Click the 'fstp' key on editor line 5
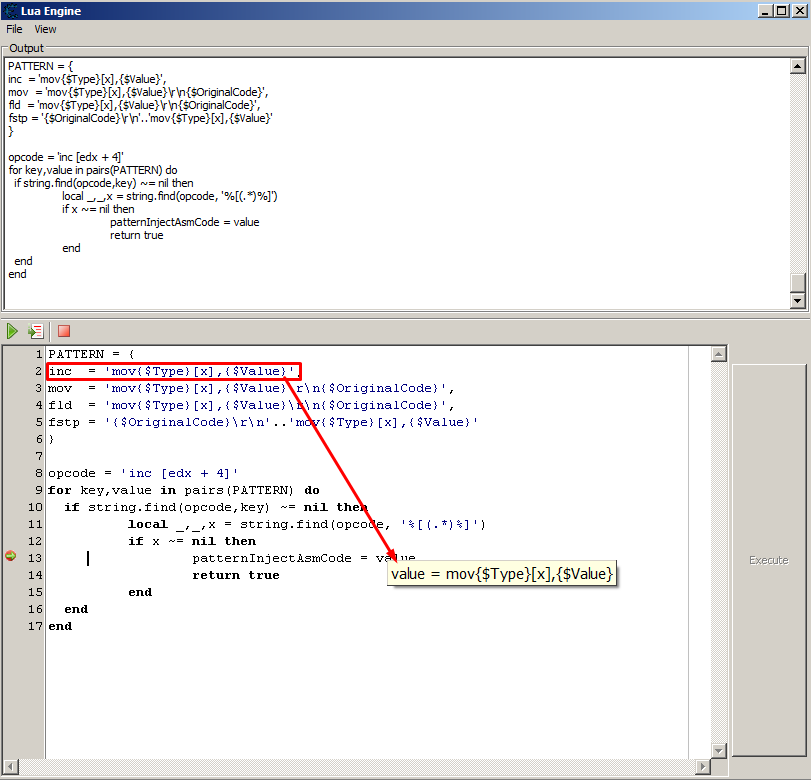811x780 pixels. coord(64,423)
